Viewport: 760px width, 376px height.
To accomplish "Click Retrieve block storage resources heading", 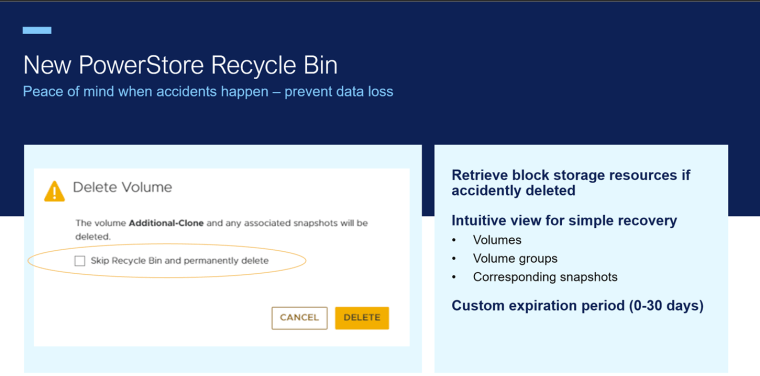I will [x=571, y=183].
